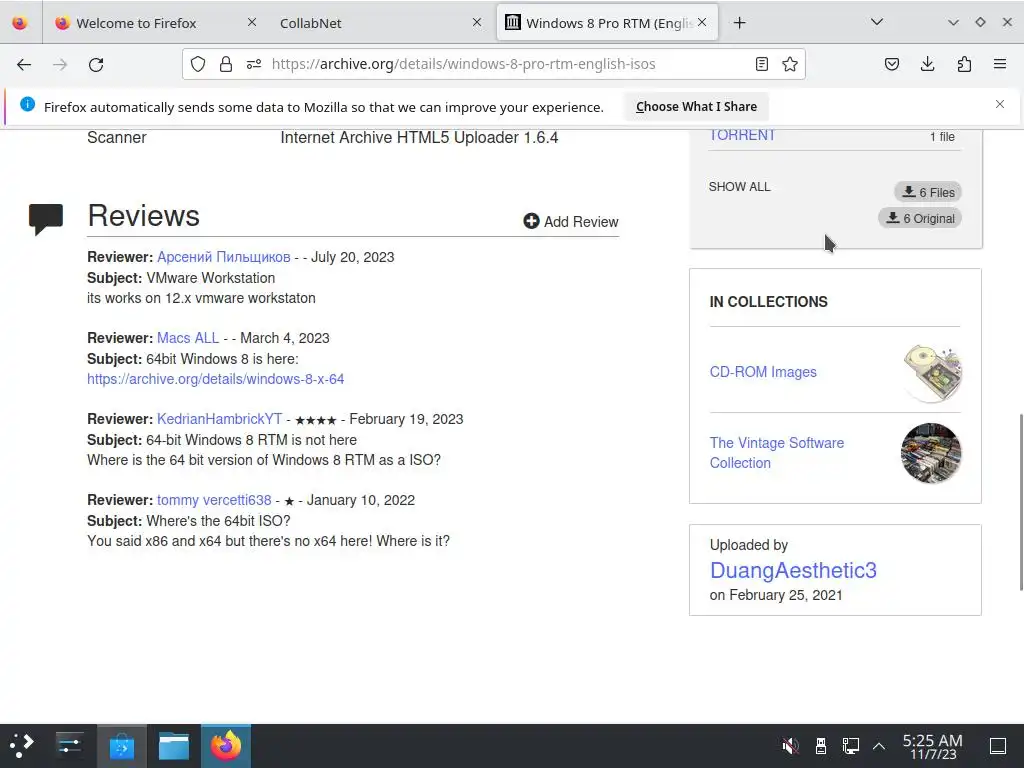
Task: Open a new browser tab
Action: [739, 23]
